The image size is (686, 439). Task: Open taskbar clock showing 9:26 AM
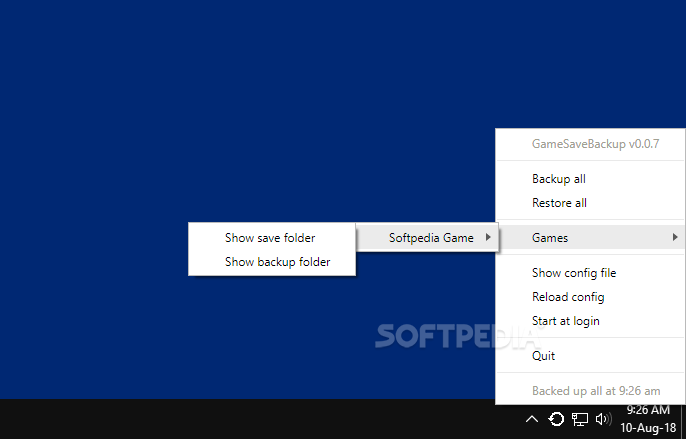648,419
